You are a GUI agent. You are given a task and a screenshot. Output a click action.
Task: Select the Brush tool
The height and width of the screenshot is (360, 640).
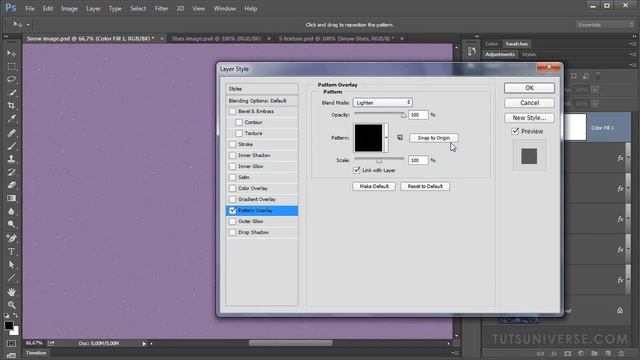click(11, 146)
